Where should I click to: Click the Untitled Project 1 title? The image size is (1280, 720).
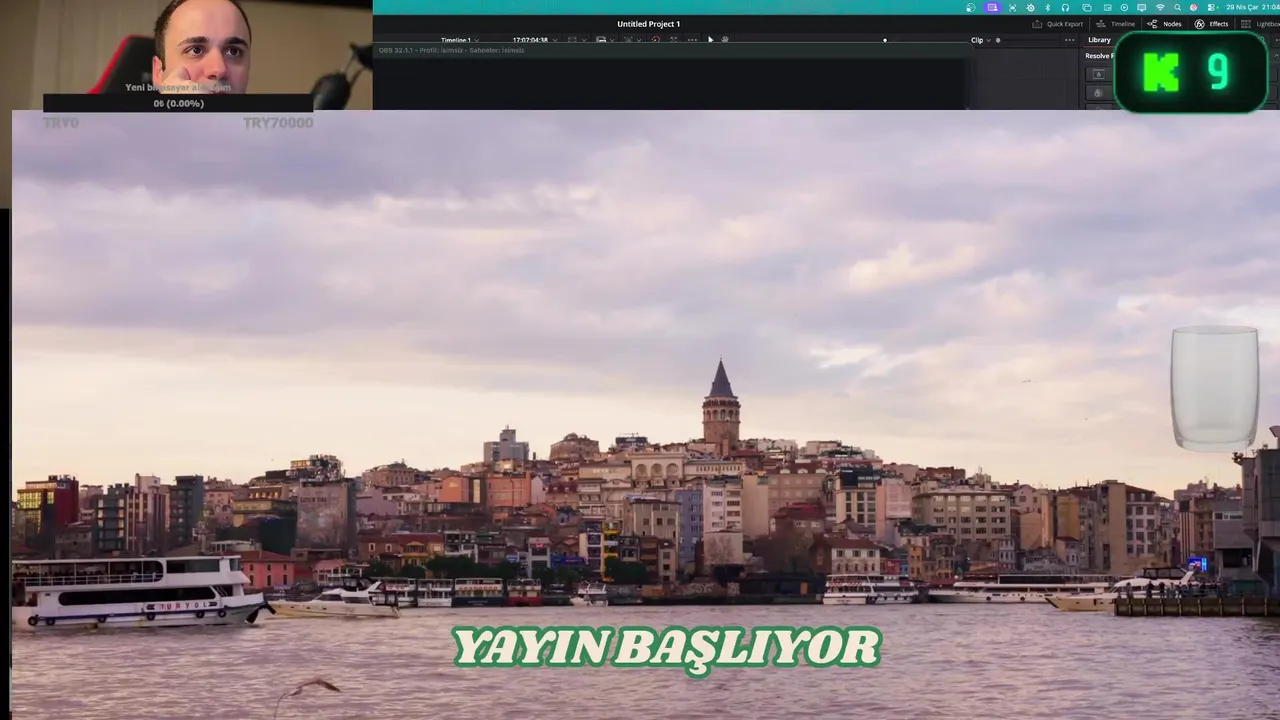click(x=648, y=24)
